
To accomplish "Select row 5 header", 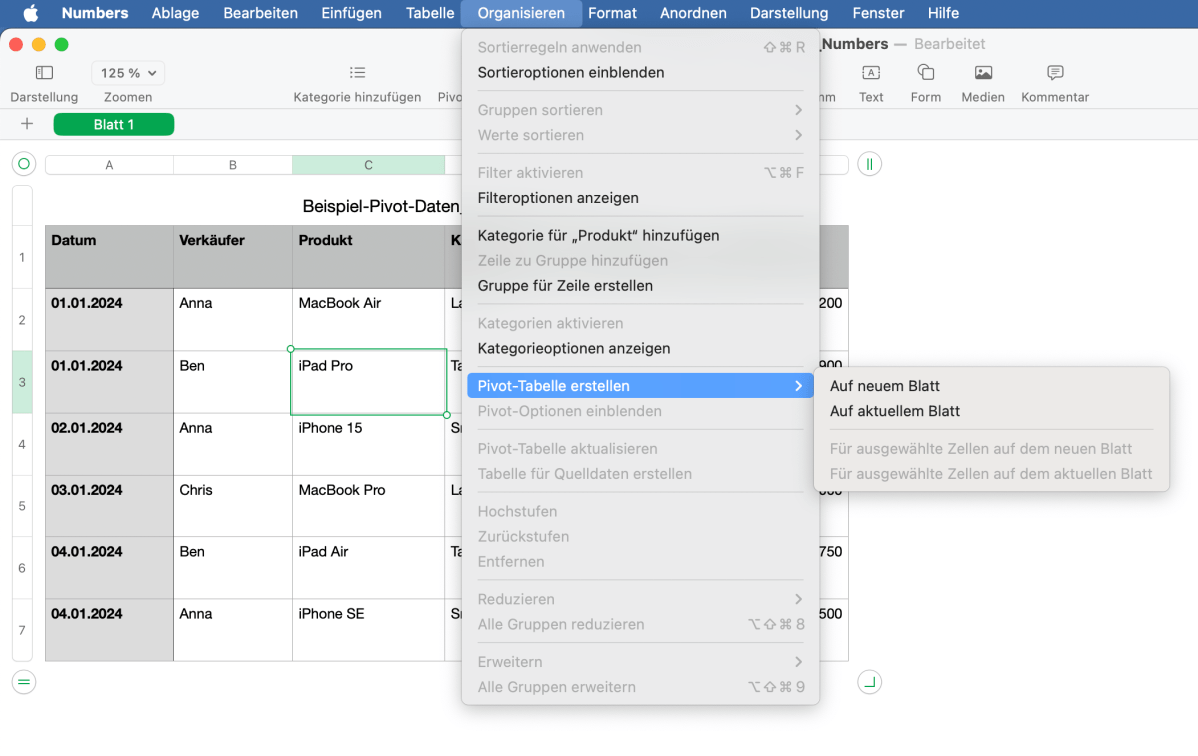I will (x=22, y=506).
